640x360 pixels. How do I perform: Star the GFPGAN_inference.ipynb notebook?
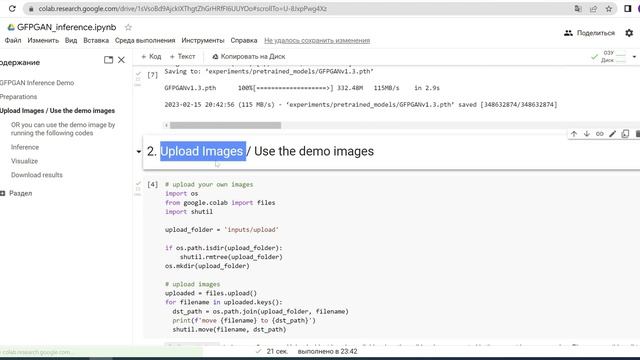128,27
